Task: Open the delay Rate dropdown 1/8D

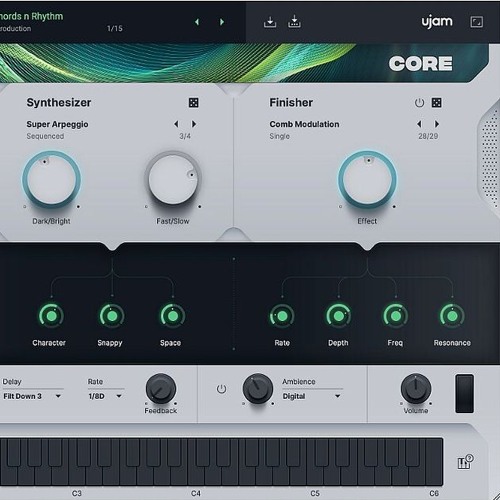Action: point(105,396)
